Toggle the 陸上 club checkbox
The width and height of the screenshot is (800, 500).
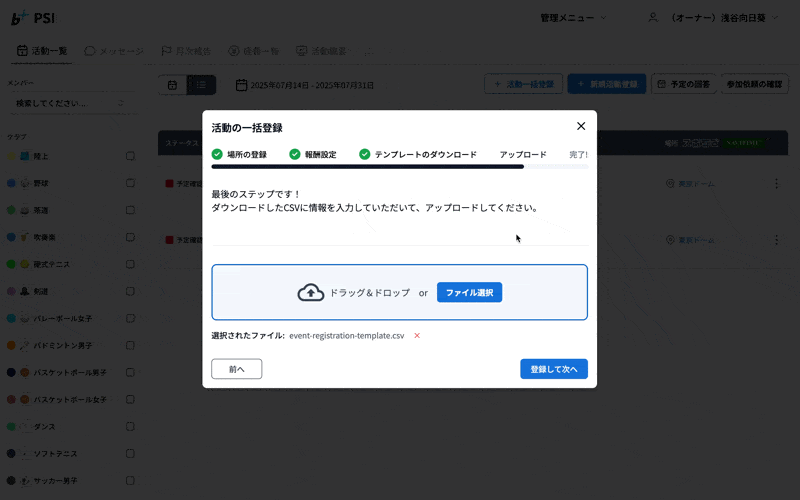click(130, 156)
